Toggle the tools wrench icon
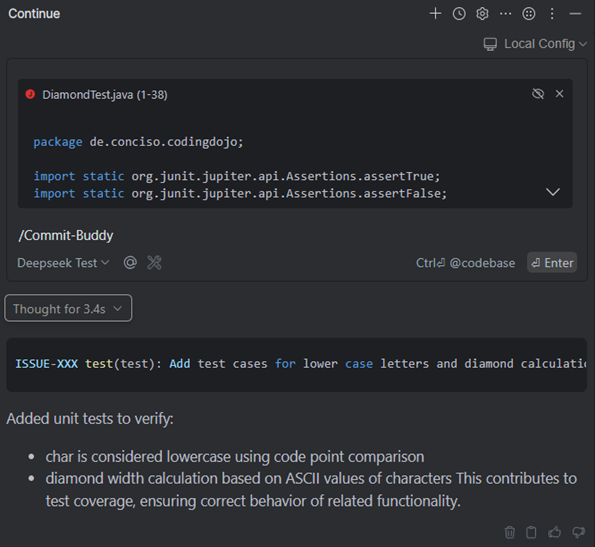This screenshot has height=547, width=595. 154,262
